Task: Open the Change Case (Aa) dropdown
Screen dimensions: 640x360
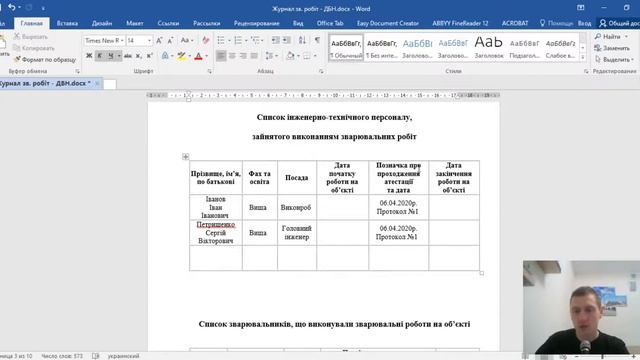Action: [x=187, y=40]
